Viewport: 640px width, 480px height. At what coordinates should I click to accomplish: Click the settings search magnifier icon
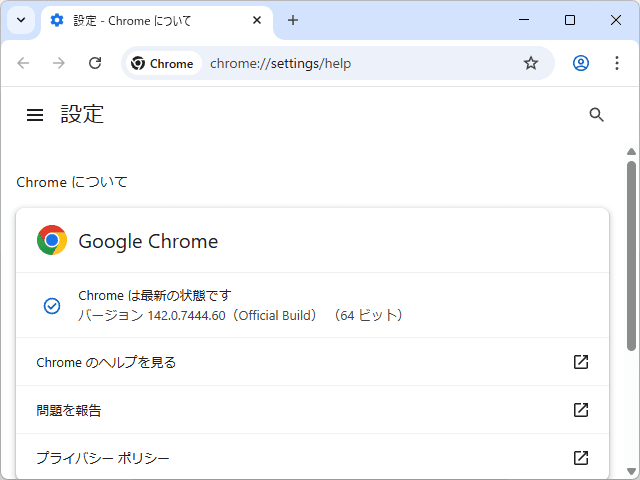coord(597,115)
